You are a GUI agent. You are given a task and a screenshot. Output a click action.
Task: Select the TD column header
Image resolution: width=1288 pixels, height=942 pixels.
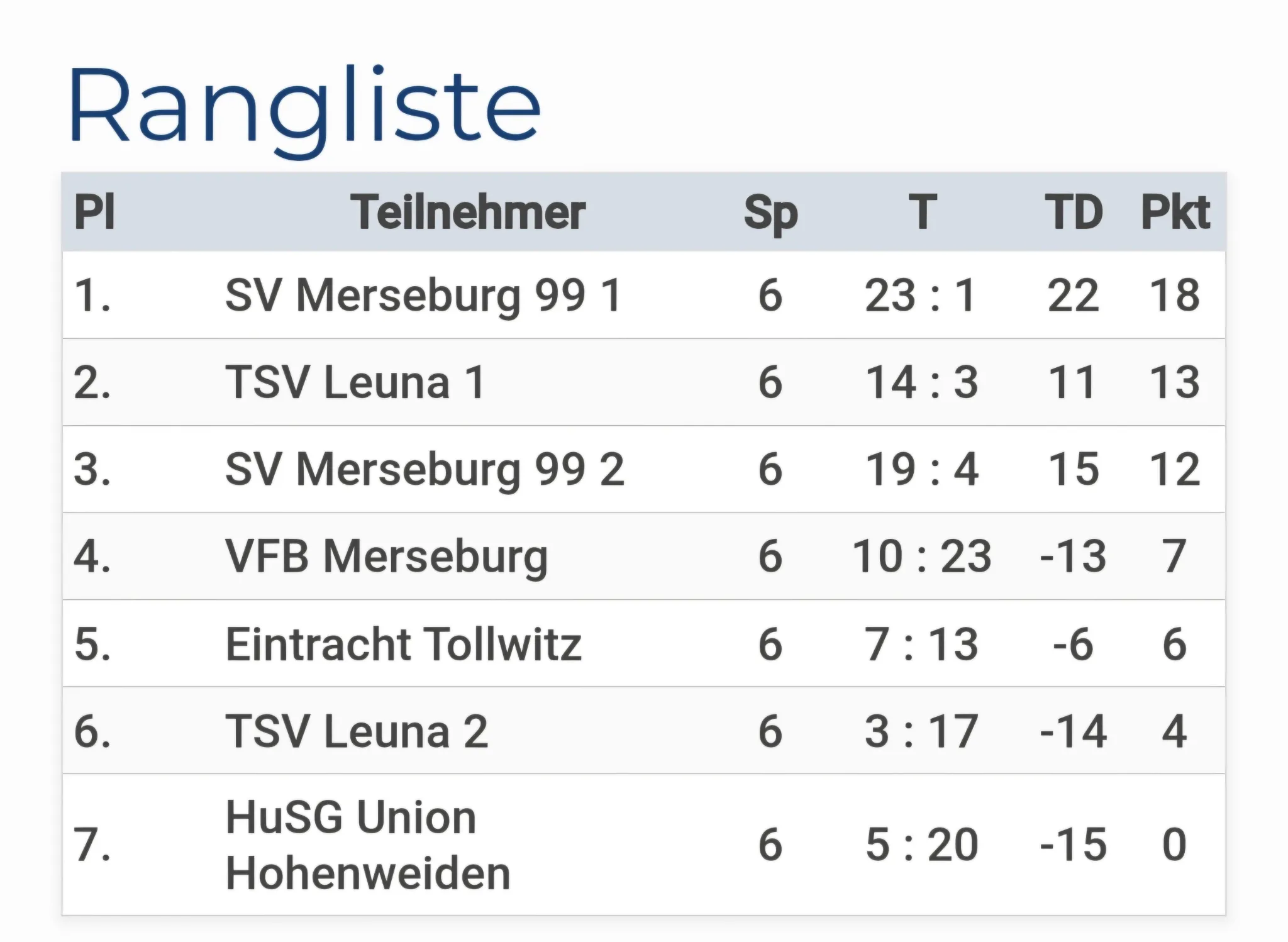(1074, 213)
